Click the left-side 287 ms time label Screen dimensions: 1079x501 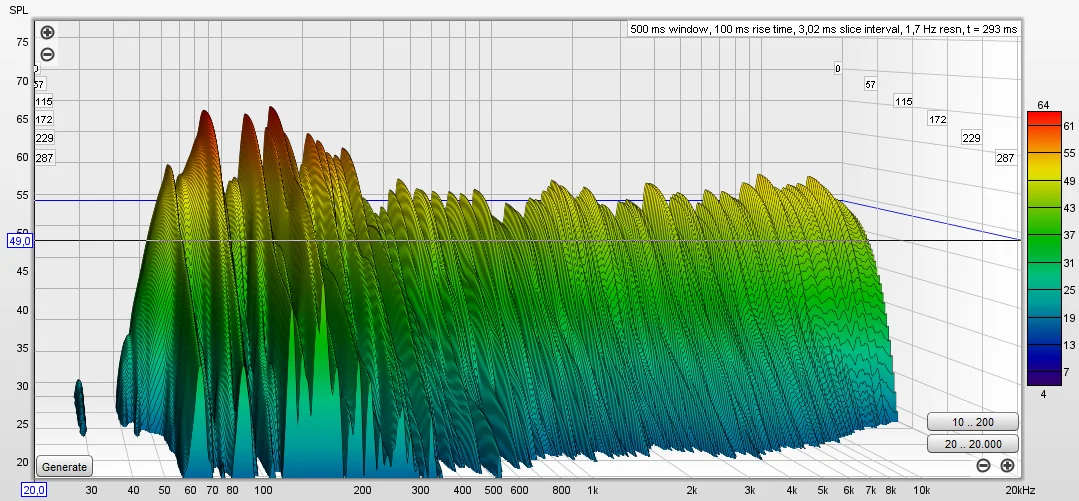[x=44, y=158]
